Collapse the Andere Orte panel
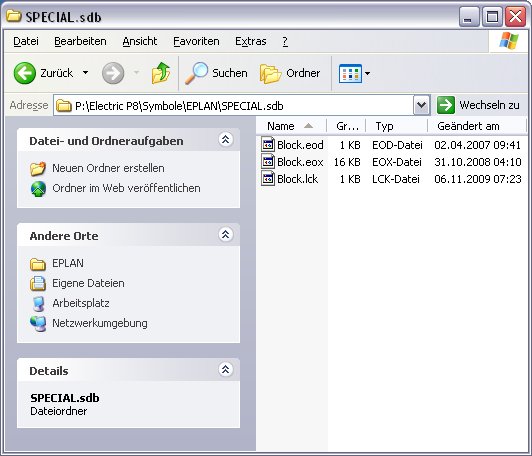532x456 pixels. 225,234
